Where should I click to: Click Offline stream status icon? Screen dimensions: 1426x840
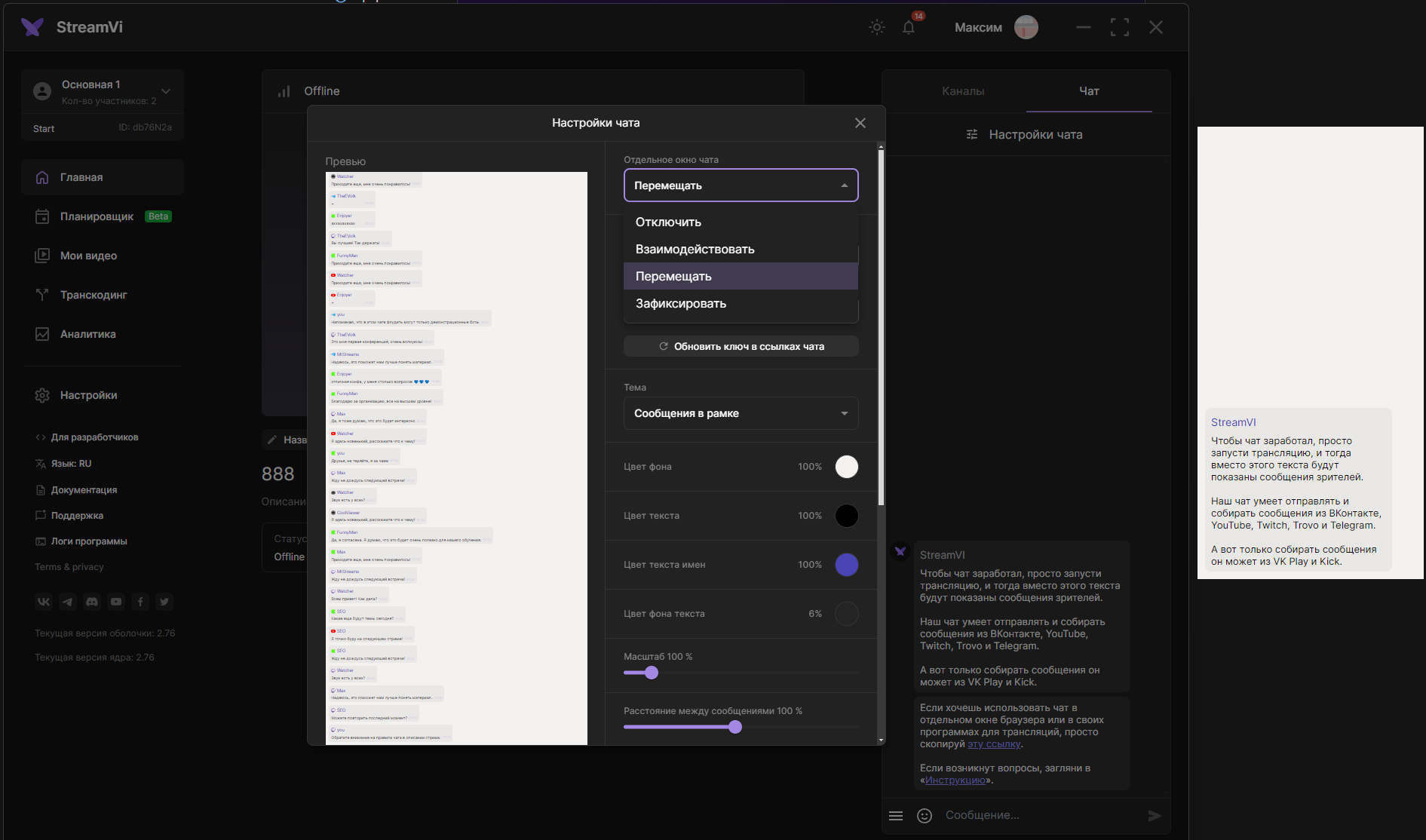[284, 91]
